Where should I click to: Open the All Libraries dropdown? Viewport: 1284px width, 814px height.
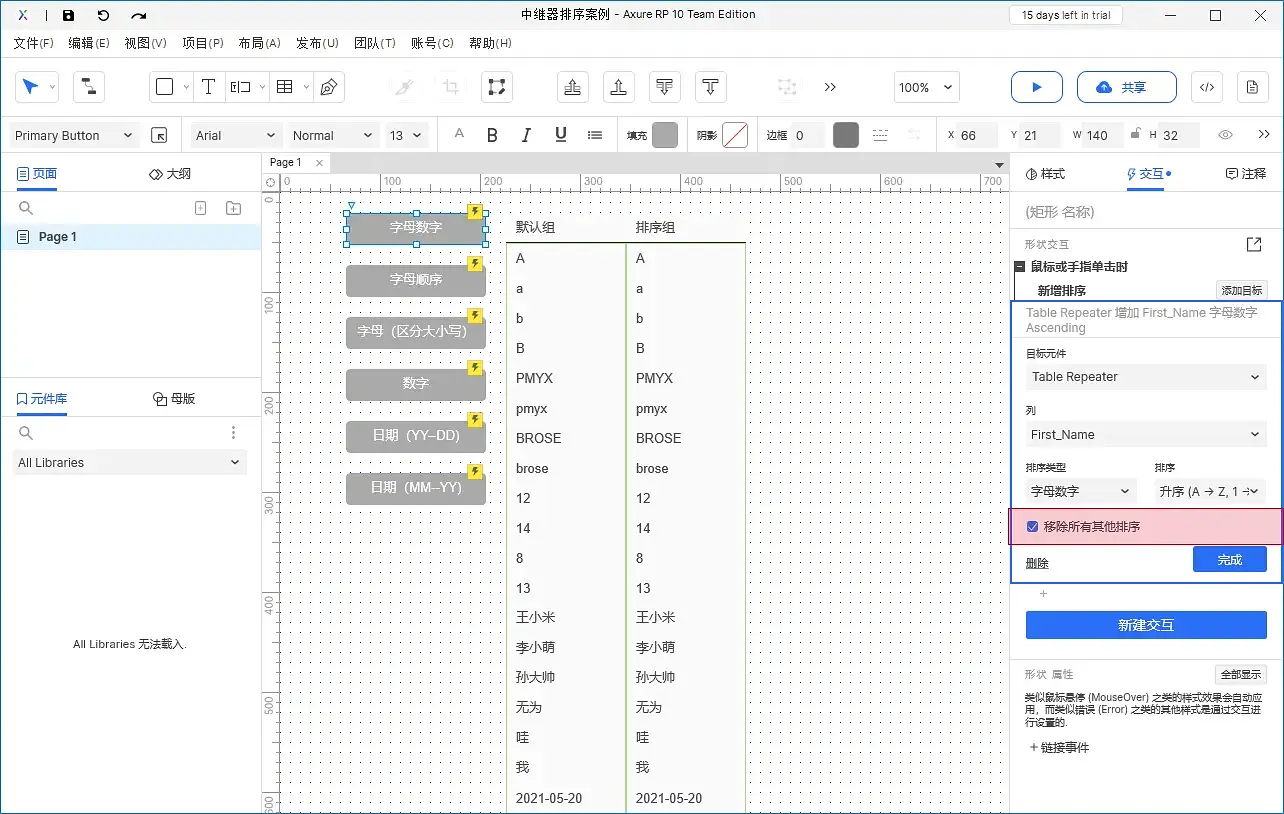[128, 462]
